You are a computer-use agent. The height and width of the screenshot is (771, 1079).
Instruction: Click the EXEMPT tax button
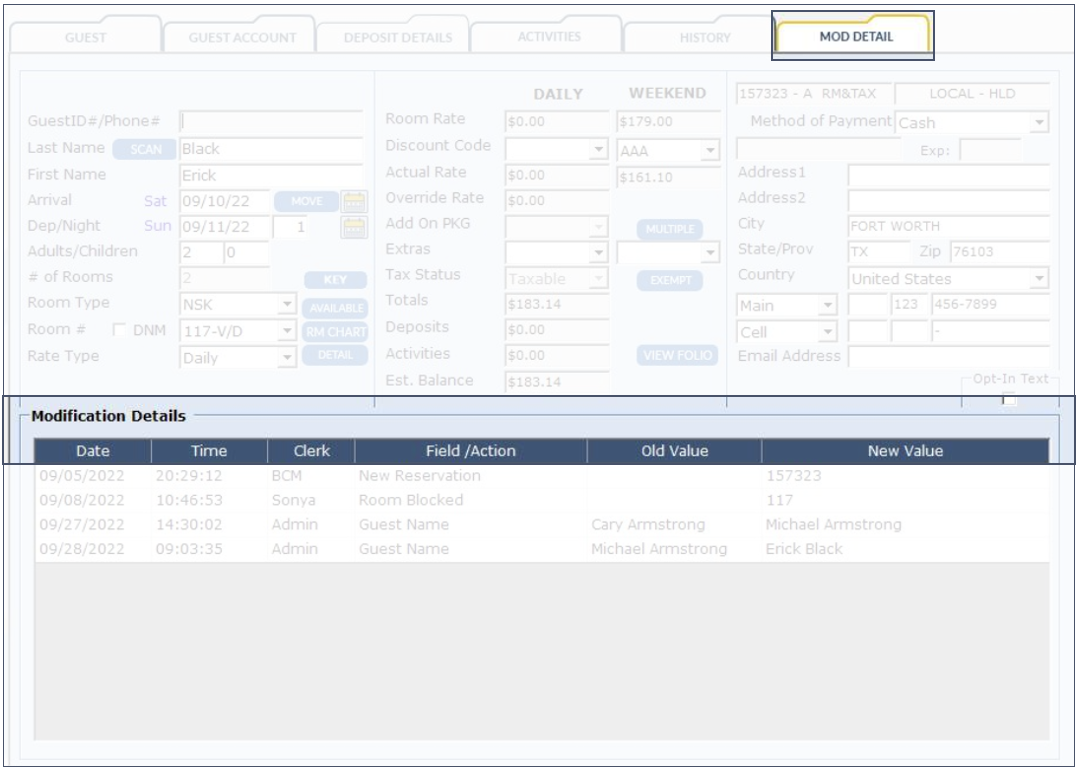click(x=670, y=281)
